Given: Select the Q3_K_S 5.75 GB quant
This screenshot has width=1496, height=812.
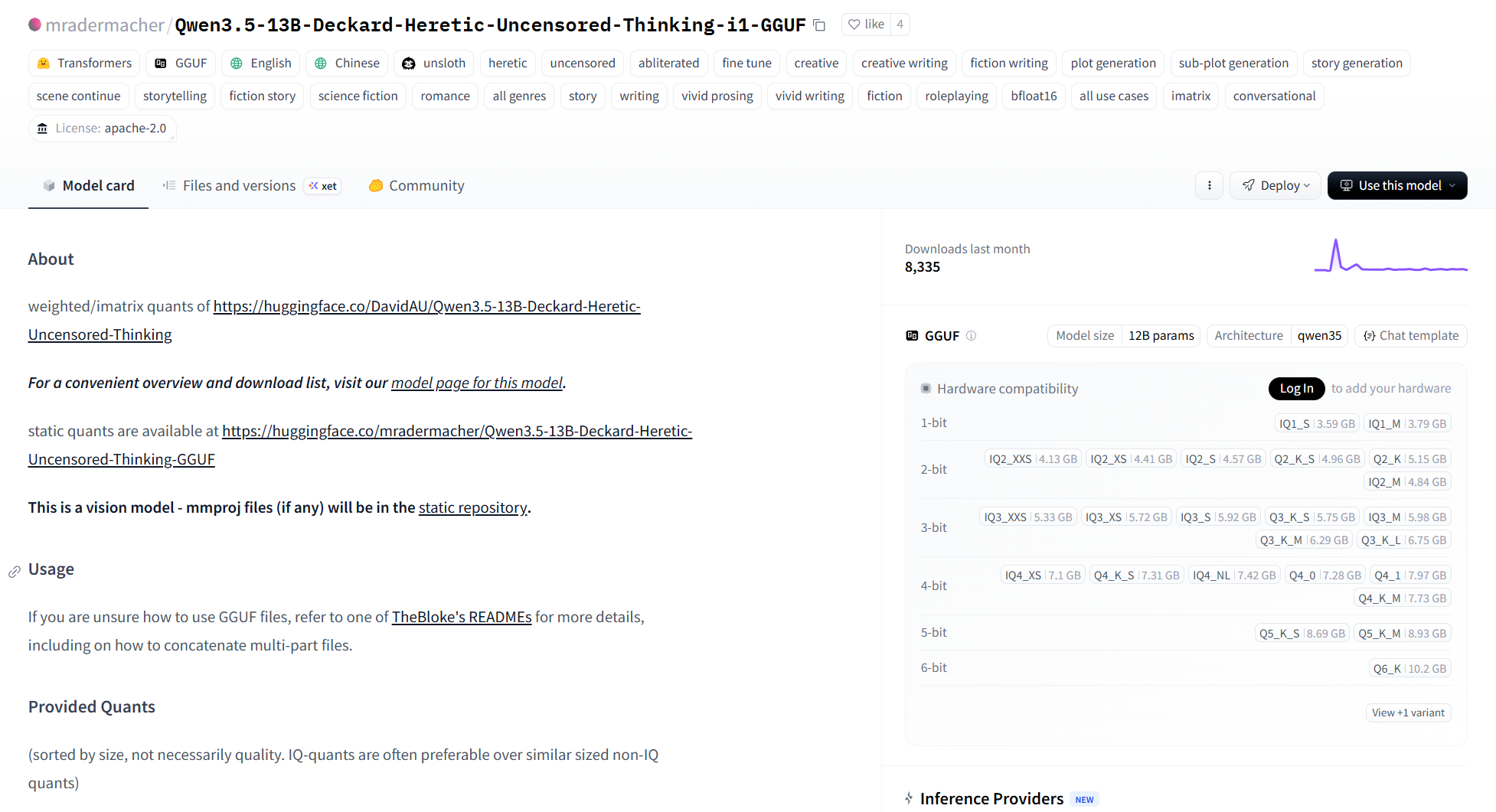Looking at the screenshot, I should 1312,517.
